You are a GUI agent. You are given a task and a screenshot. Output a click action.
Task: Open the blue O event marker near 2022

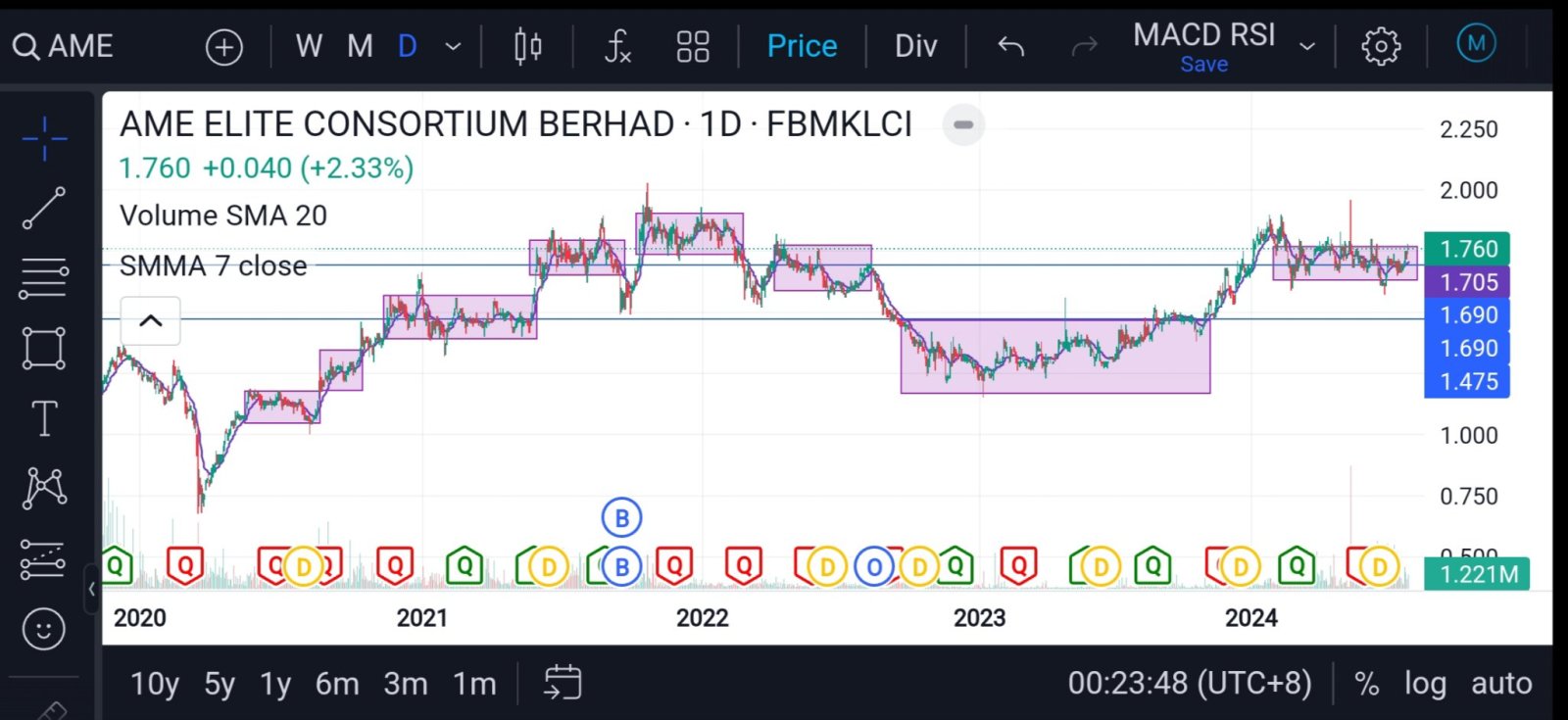(x=873, y=566)
